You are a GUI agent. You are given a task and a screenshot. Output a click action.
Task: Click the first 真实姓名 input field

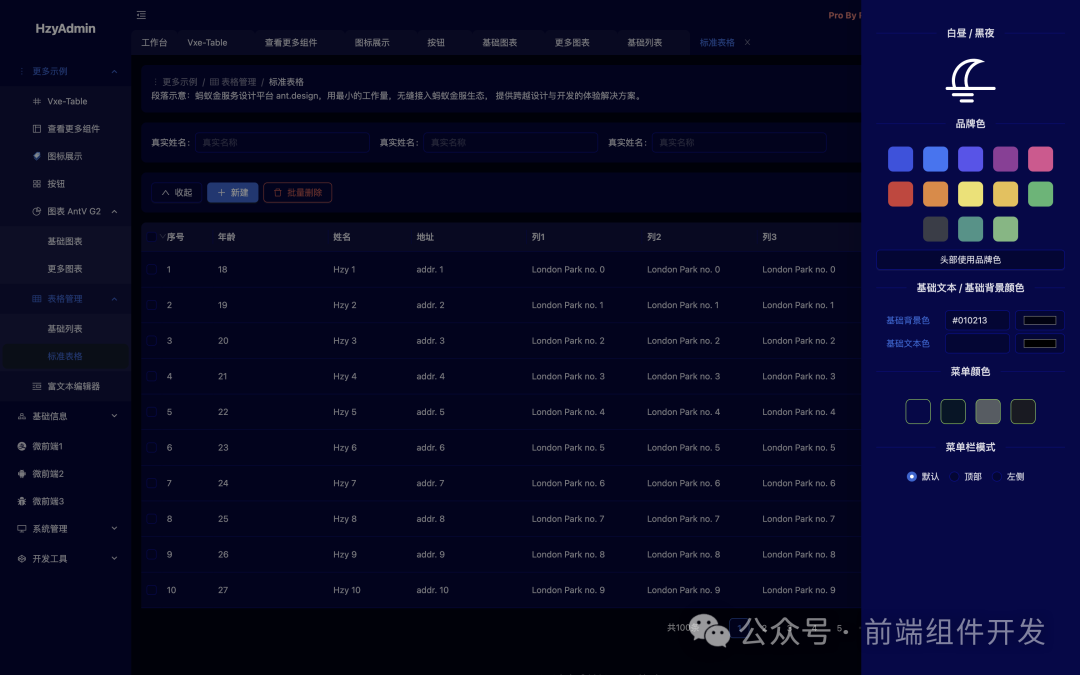pyautogui.click(x=282, y=143)
